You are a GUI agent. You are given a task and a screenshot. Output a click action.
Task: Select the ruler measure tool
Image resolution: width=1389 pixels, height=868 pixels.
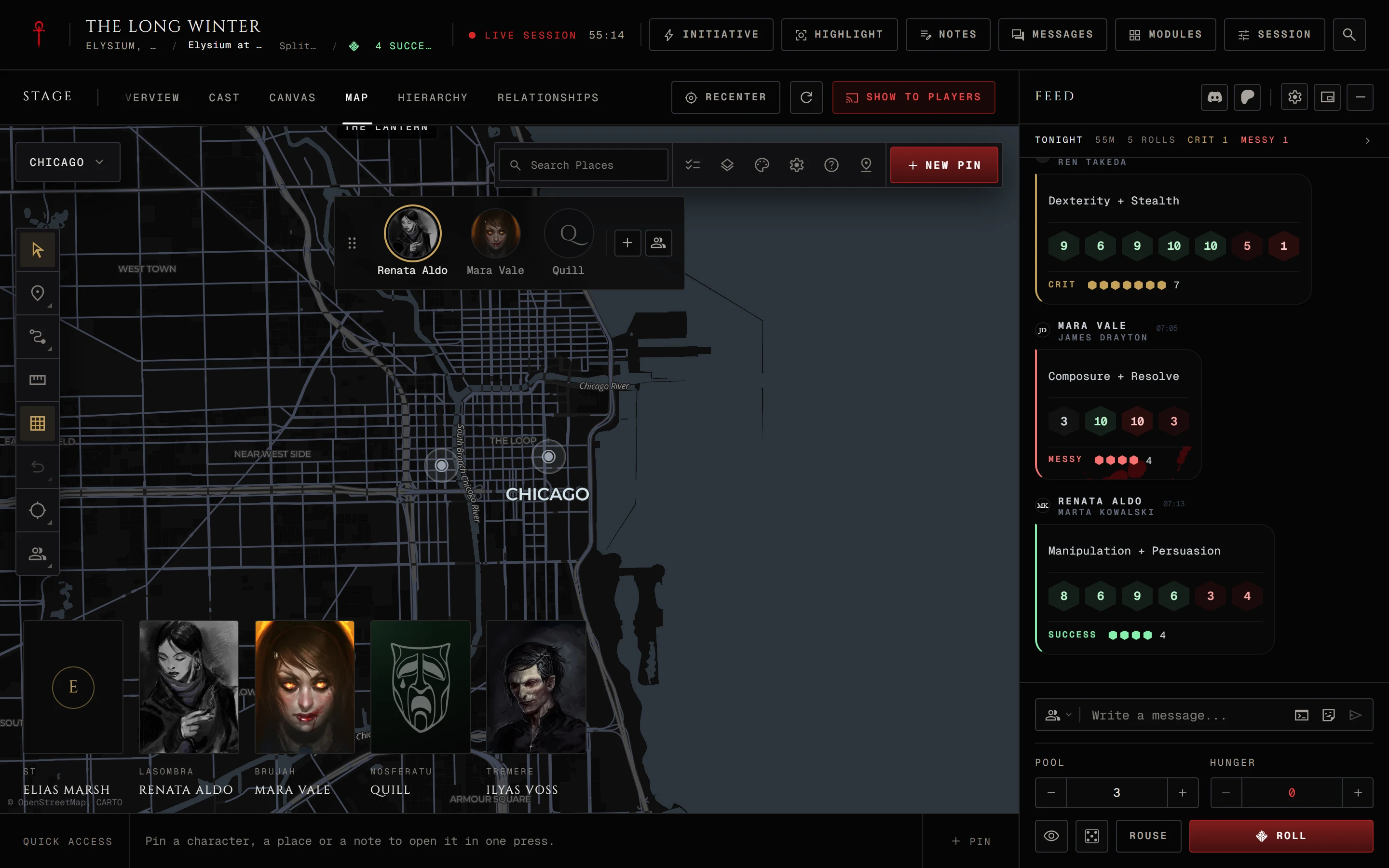coord(37,380)
